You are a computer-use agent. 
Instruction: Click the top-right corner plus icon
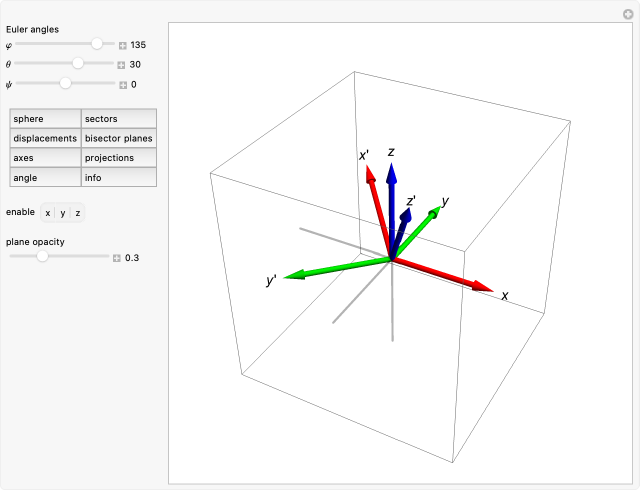pos(627,13)
